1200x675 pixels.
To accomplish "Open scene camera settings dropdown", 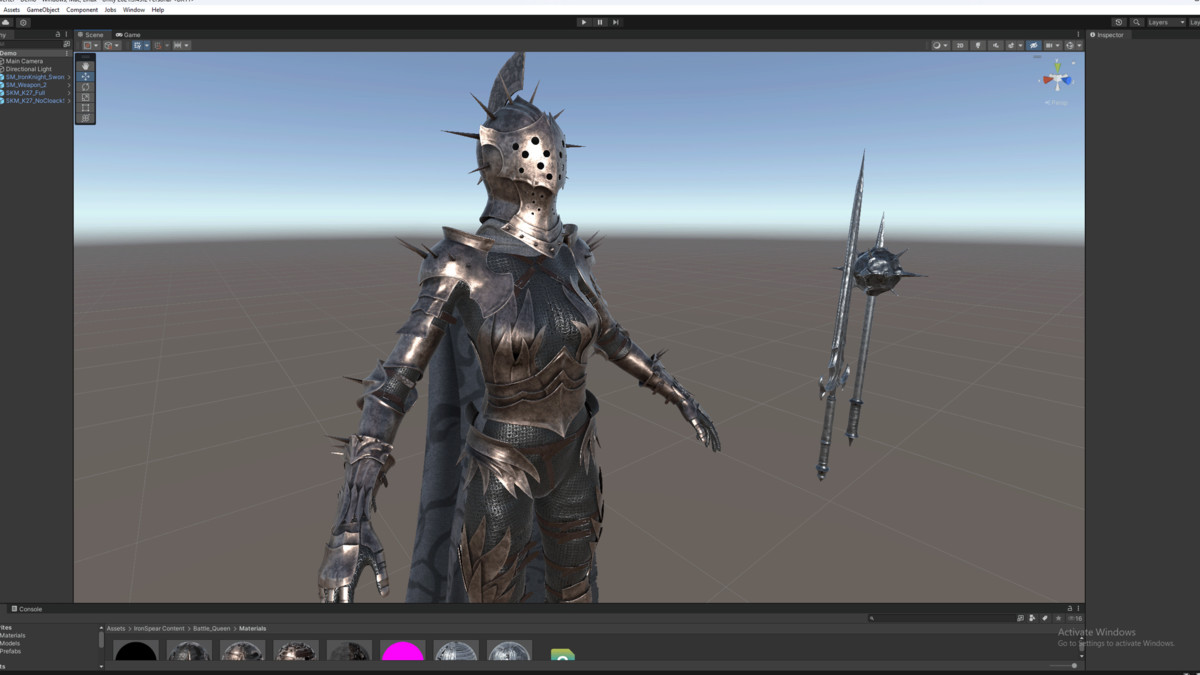I will [x=1053, y=45].
